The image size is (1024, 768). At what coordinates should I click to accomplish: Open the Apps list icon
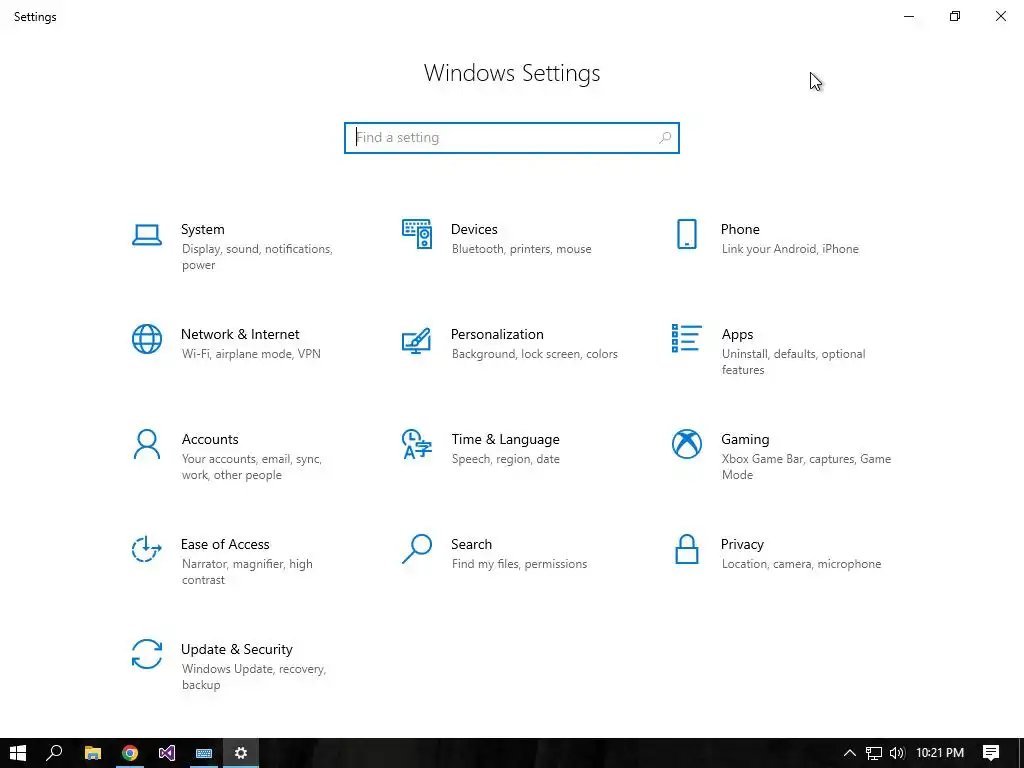click(x=686, y=338)
